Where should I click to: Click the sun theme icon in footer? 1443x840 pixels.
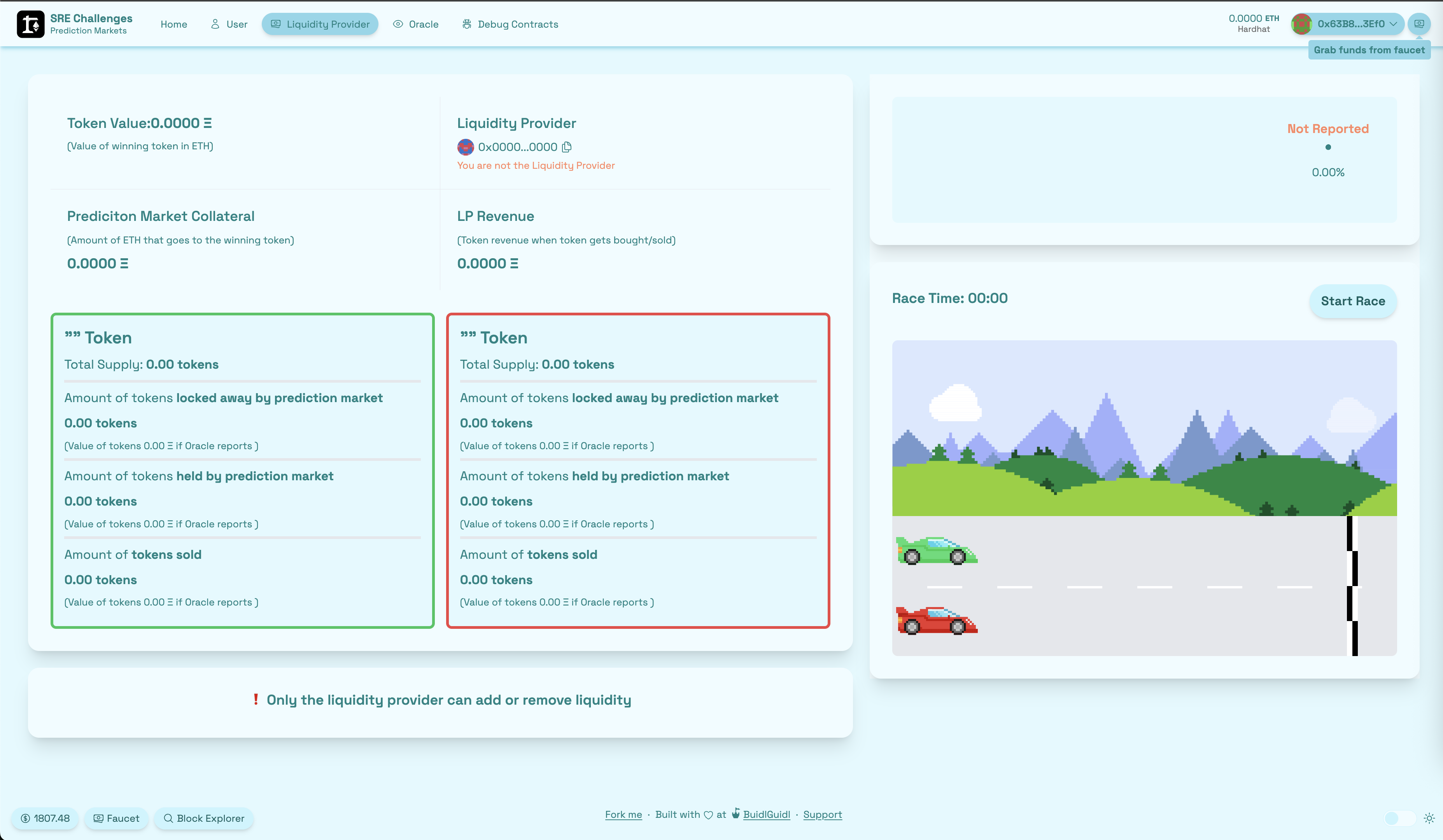pos(1429,818)
